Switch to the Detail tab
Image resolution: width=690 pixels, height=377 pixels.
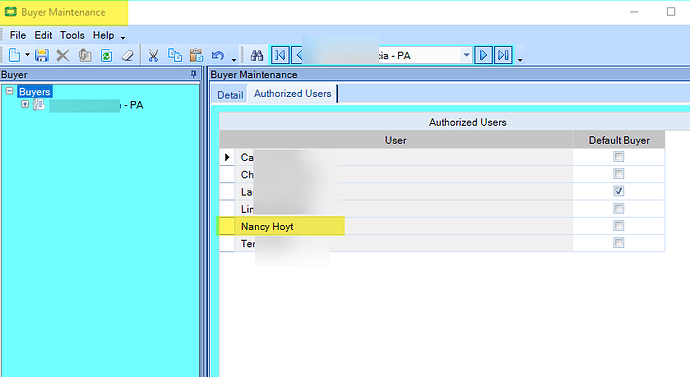coord(230,95)
